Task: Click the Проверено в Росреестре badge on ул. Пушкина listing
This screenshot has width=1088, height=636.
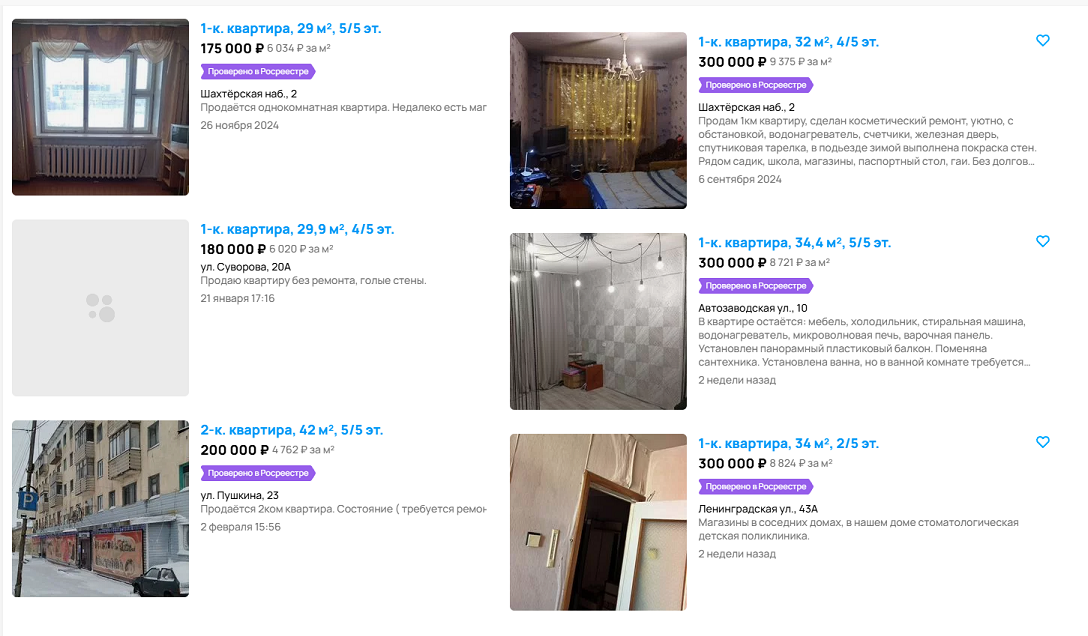Action: click(258, 473)
